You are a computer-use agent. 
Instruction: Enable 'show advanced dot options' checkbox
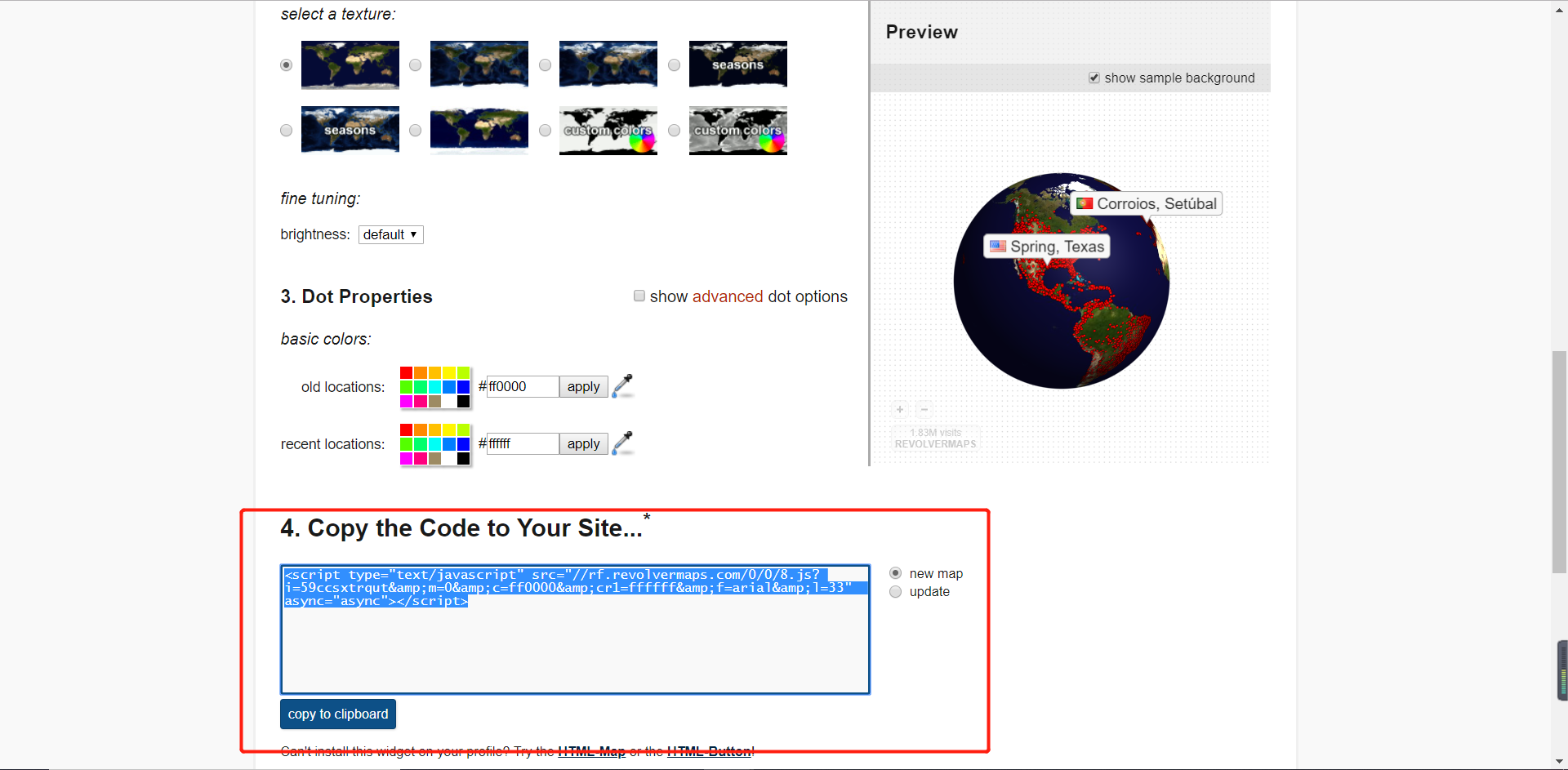pyautogui.click(x=639, y=296)
